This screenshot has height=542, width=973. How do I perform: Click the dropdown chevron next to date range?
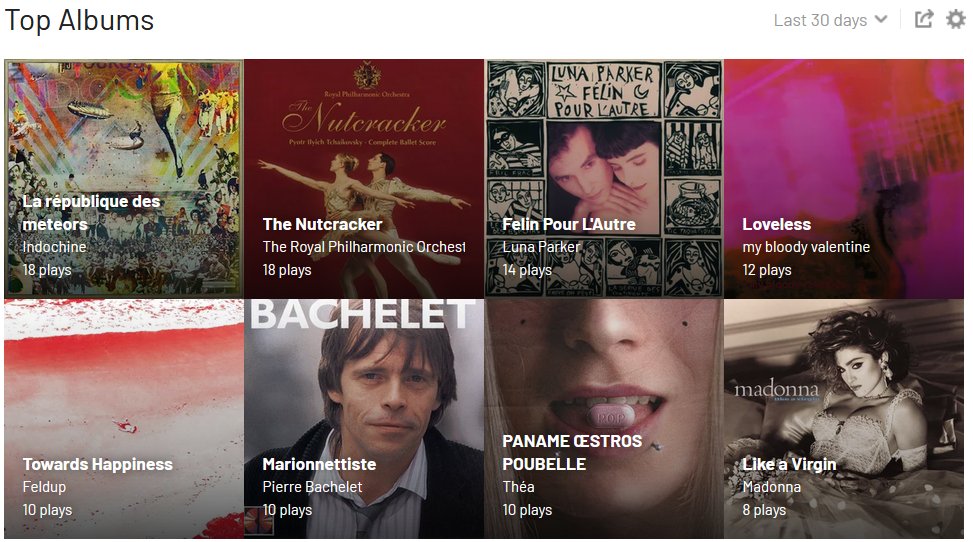pos(881,20)
